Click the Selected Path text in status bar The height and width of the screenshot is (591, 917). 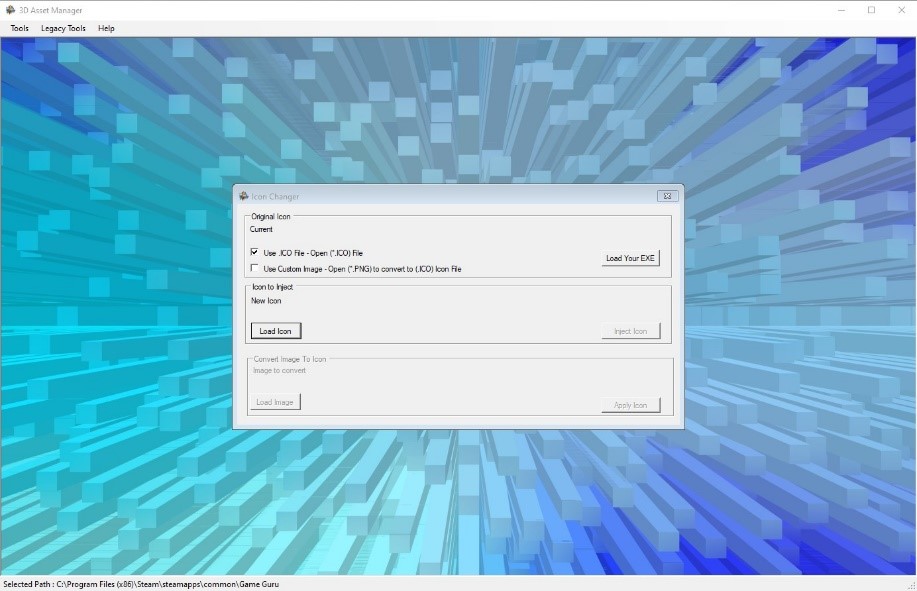140,584
